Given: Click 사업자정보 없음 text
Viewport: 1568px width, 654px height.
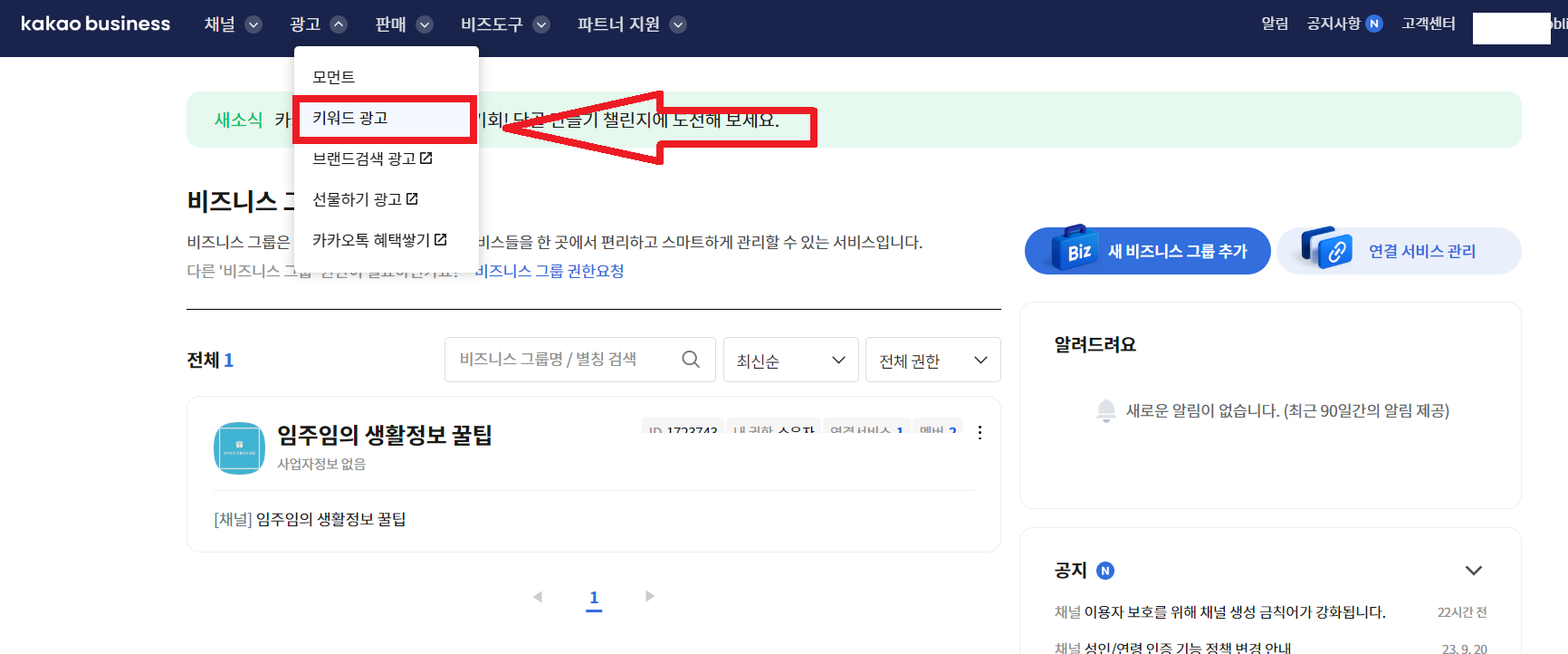Looking at the screenshot, I should pyautogui.click(x=321, y=464).
